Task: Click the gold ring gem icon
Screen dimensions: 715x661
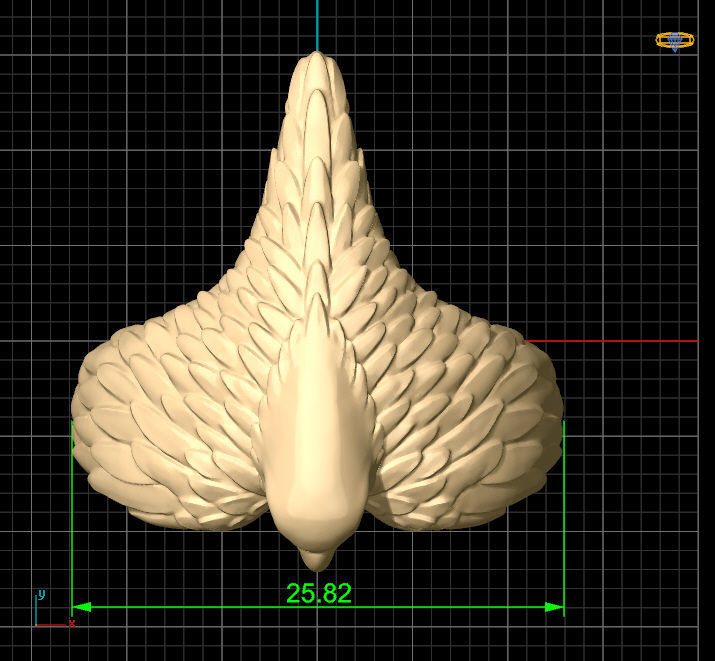Action: point(675,41)
